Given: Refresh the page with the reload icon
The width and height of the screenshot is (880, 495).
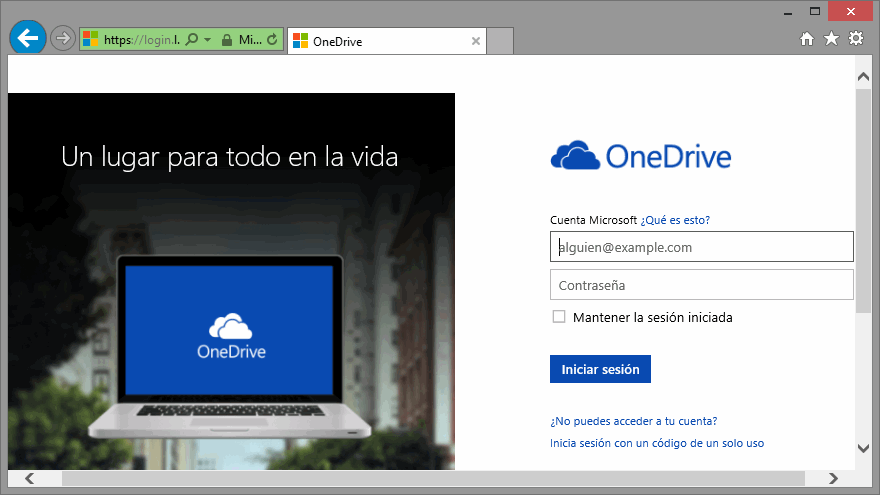Looking at the screenshot, I should point(272,40).
